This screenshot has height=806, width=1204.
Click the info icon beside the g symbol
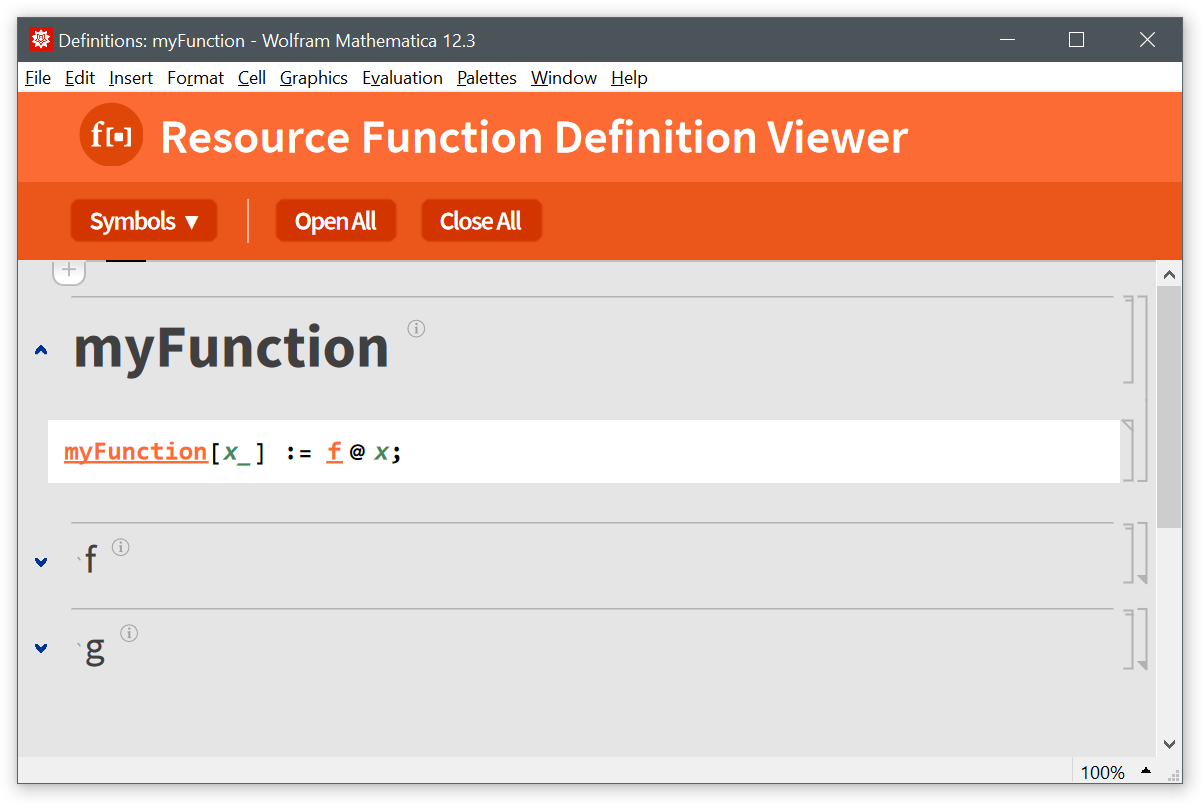pyautogui.click(x=129, y=633)
